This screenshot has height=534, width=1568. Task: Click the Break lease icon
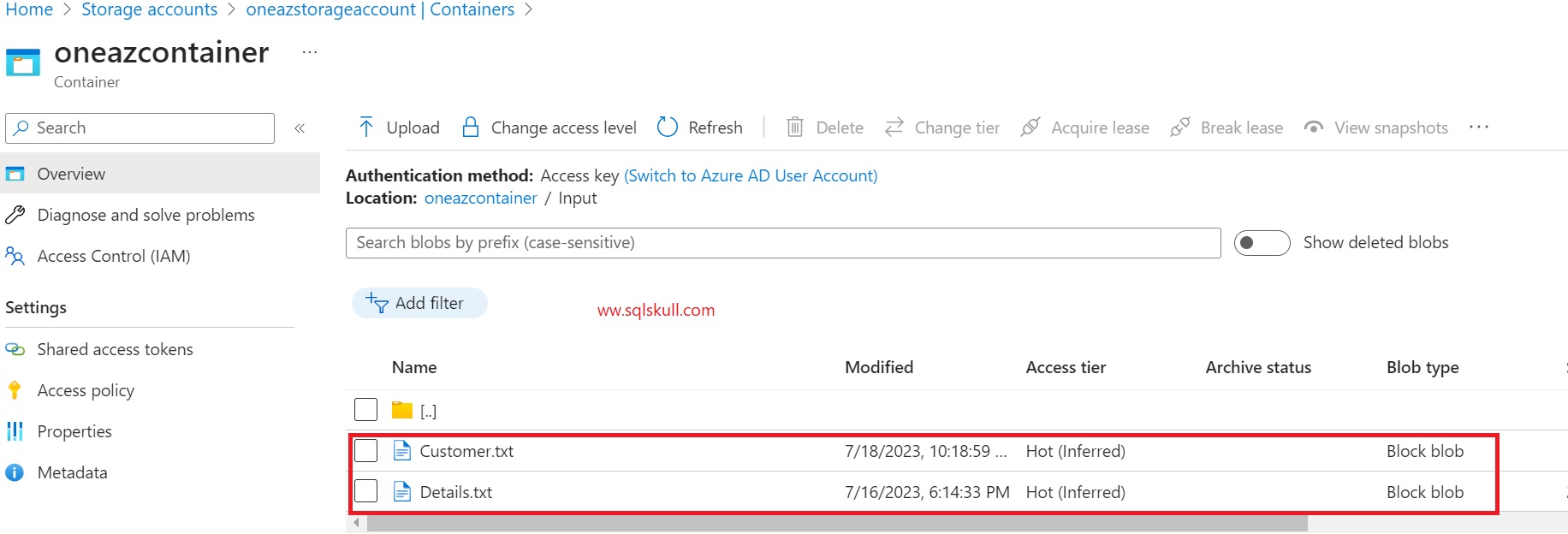[x=1180, y=128]
